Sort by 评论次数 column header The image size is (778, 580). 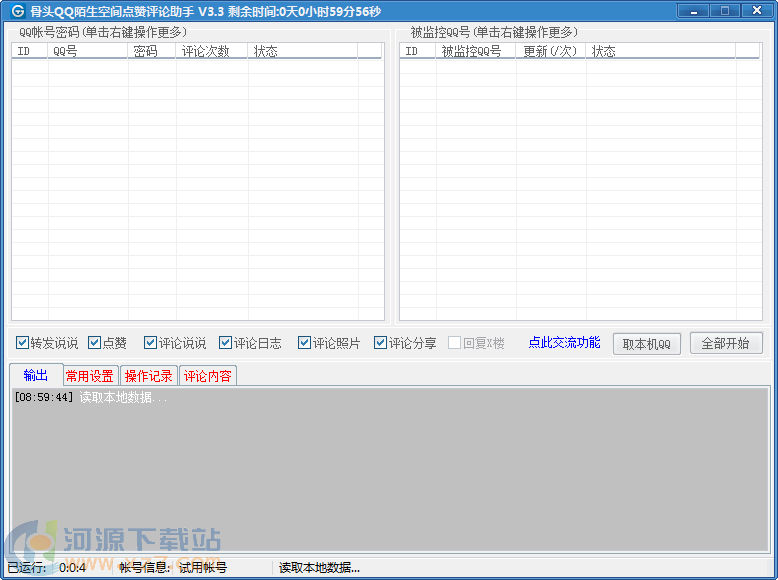pyautogui.click(x=211, y=51)
